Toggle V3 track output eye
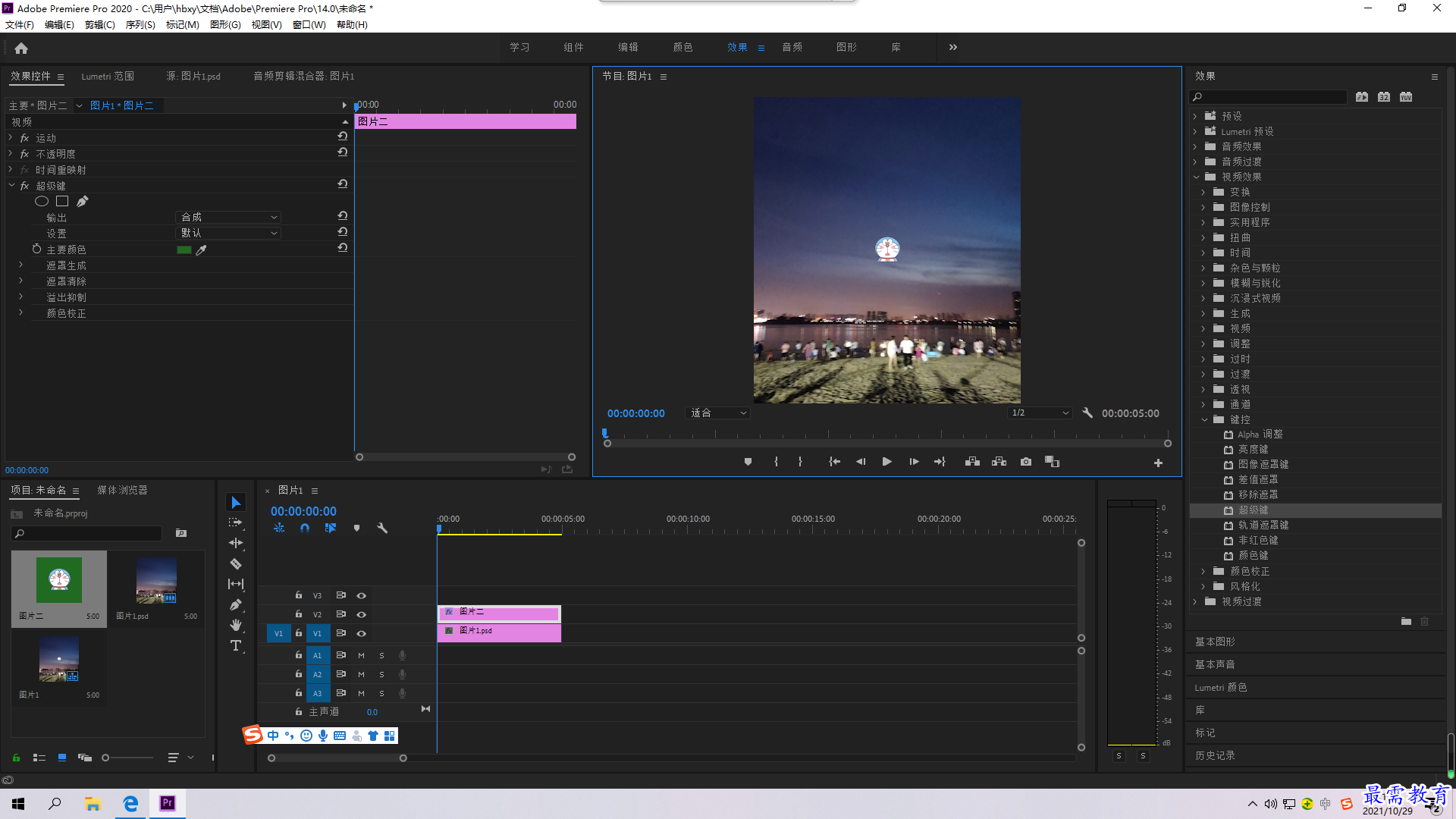This screenshot has height=819, width=1456. 362,595
